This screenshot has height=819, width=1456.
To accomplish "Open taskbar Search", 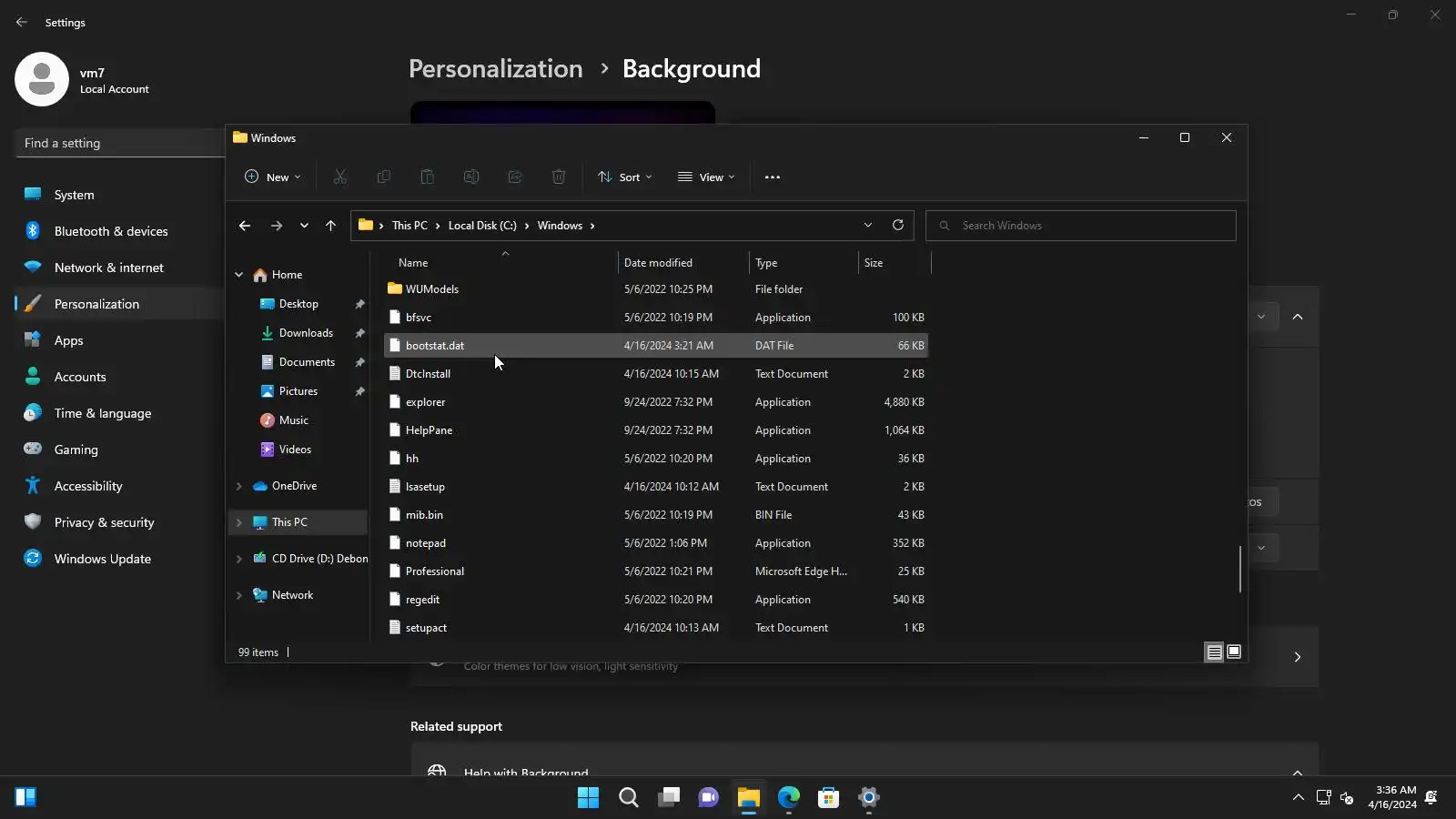I will (x=629, y=798).
